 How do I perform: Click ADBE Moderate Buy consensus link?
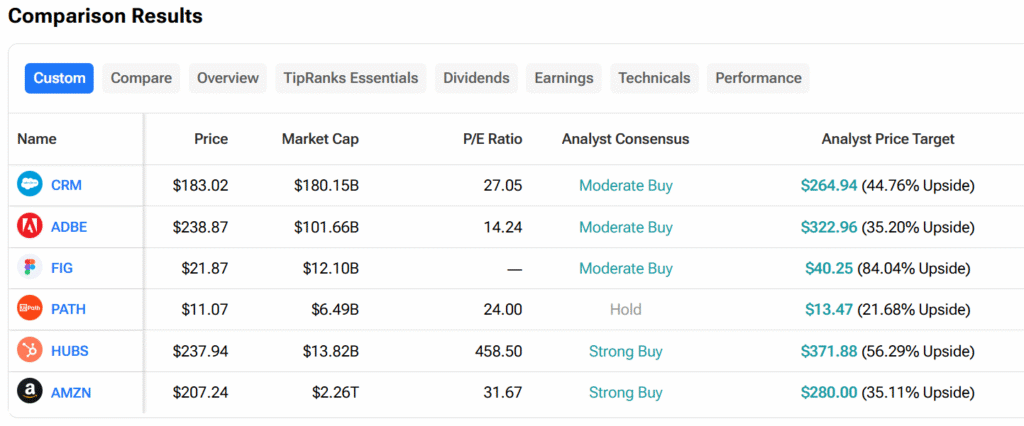(x=626, y=227)
